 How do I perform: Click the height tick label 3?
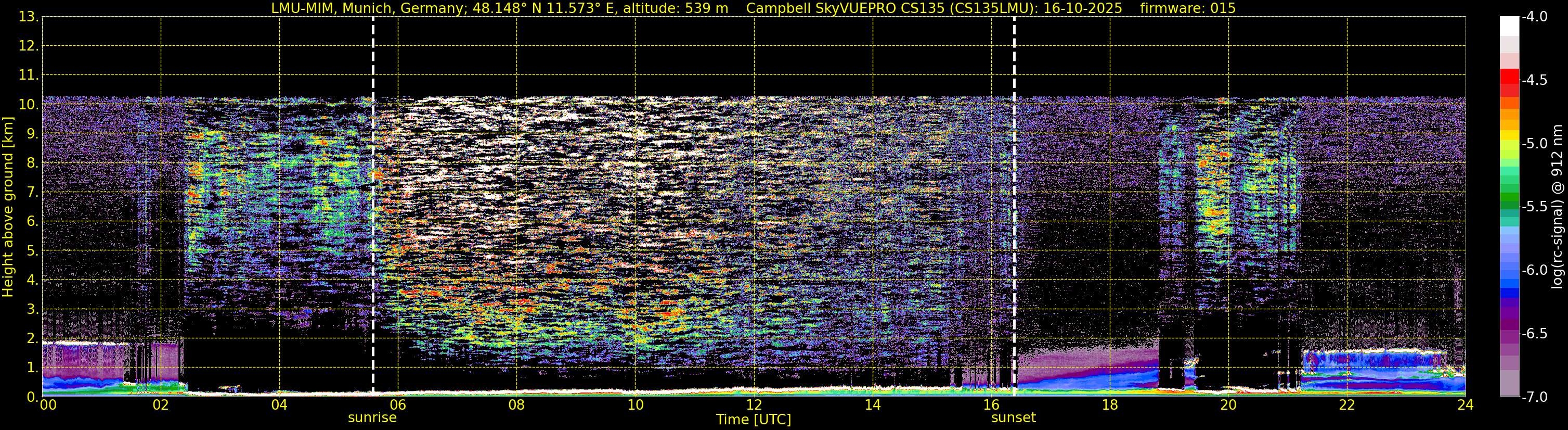[x=32, y=309]
